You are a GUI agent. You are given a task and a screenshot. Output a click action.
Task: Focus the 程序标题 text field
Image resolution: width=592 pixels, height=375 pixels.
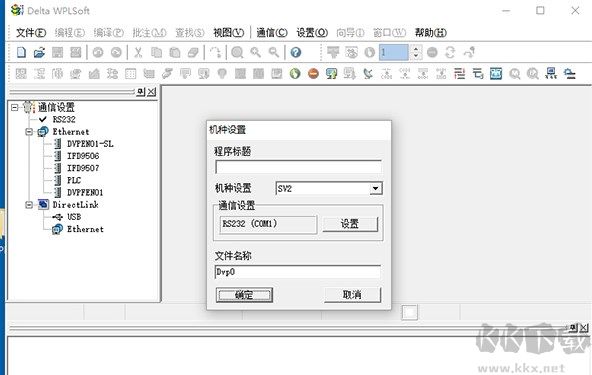[x=298, y=167]
